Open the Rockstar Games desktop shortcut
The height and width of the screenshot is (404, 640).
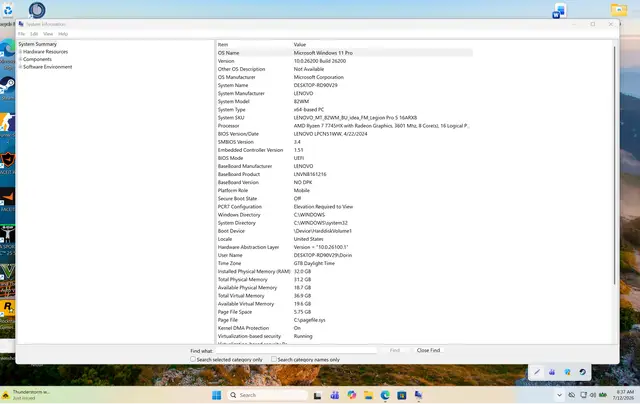7,308
